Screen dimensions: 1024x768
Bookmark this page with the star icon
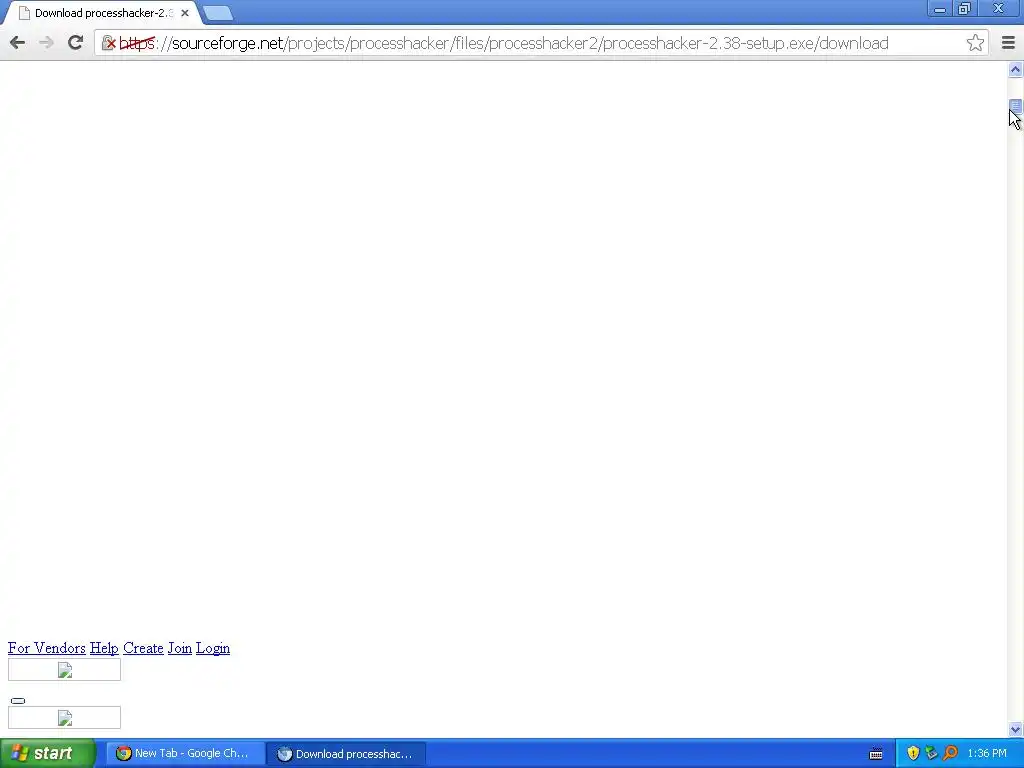point(975,43)
